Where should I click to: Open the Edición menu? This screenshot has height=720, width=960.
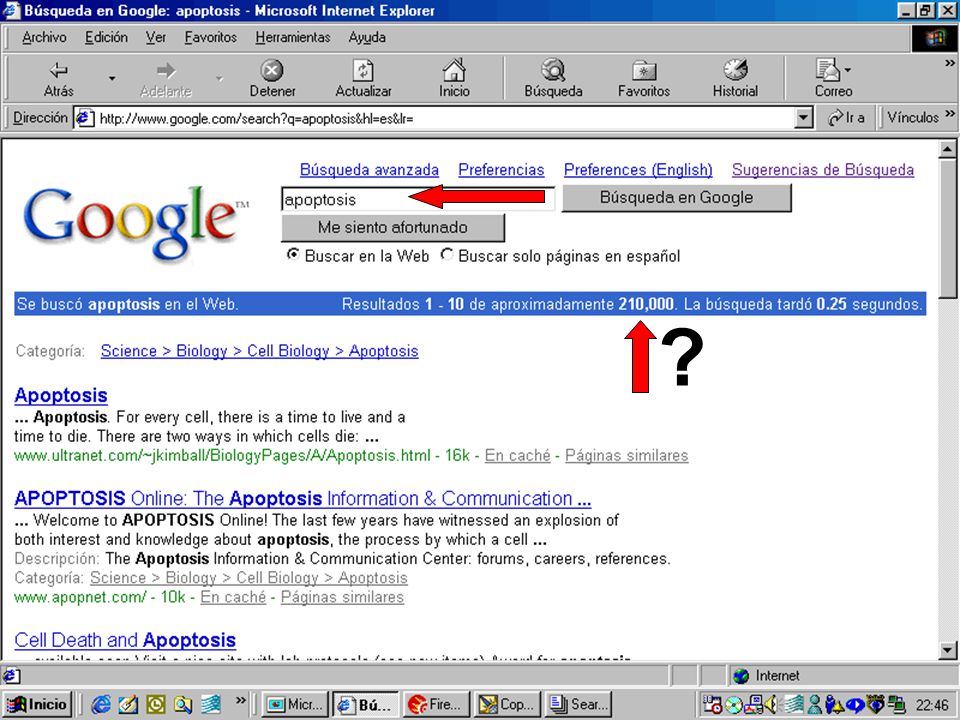[x=106, y=37]
